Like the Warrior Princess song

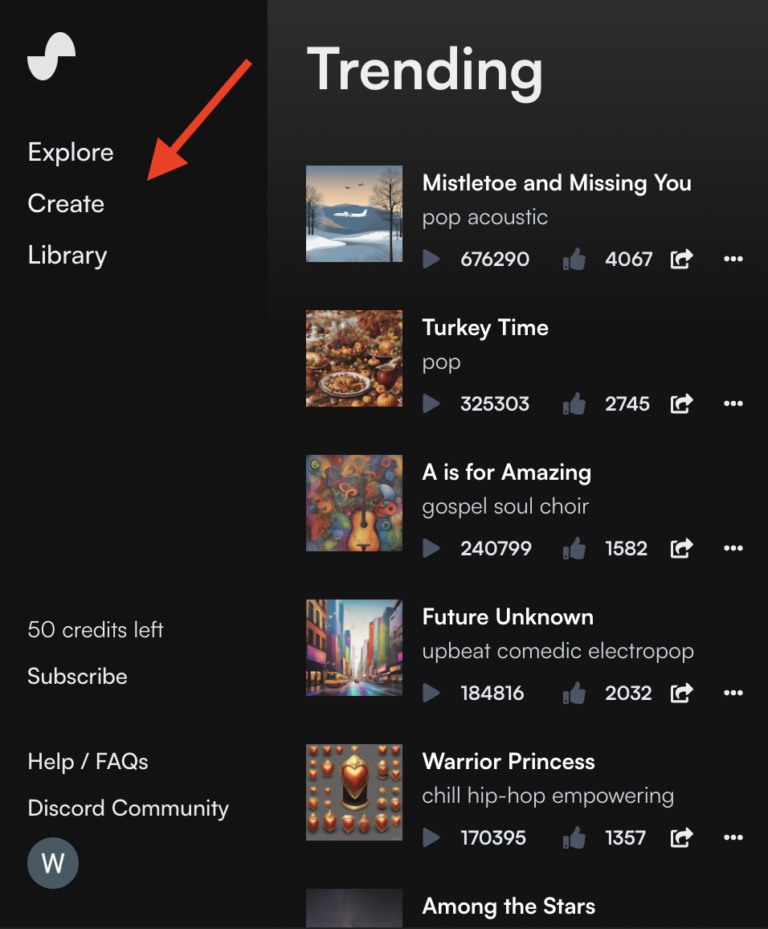pyautogui.click(x=574, y=838)
